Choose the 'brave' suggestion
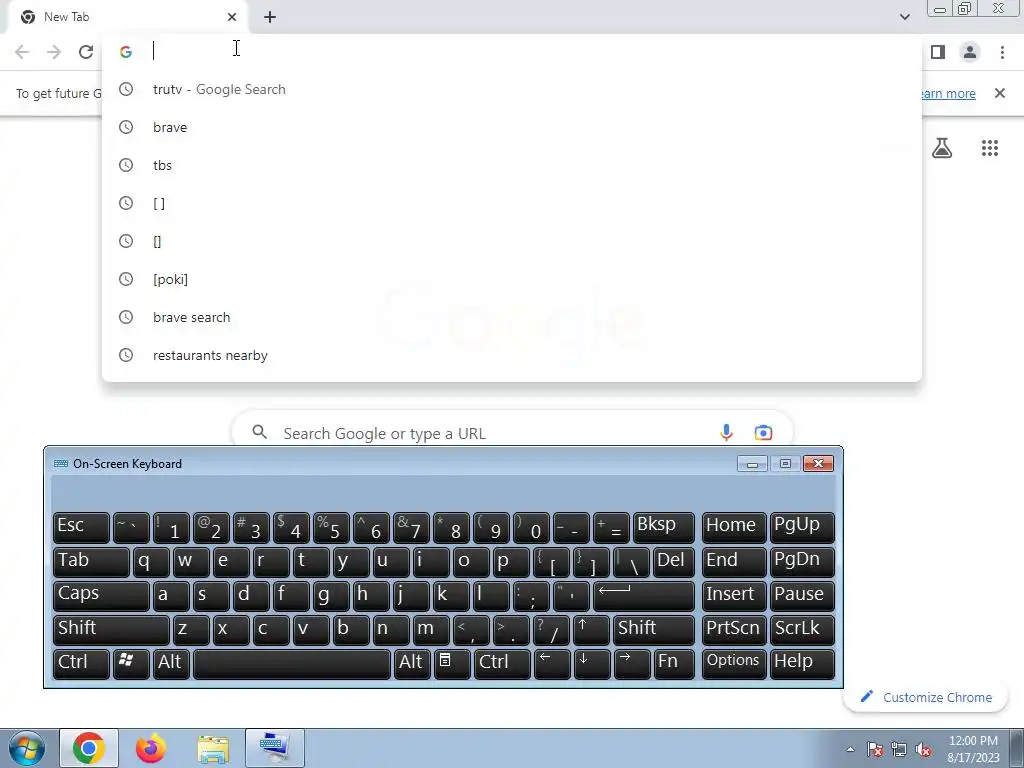Image resolution: width=1024 pixels, height=768 pixels. tap(512, 127)
